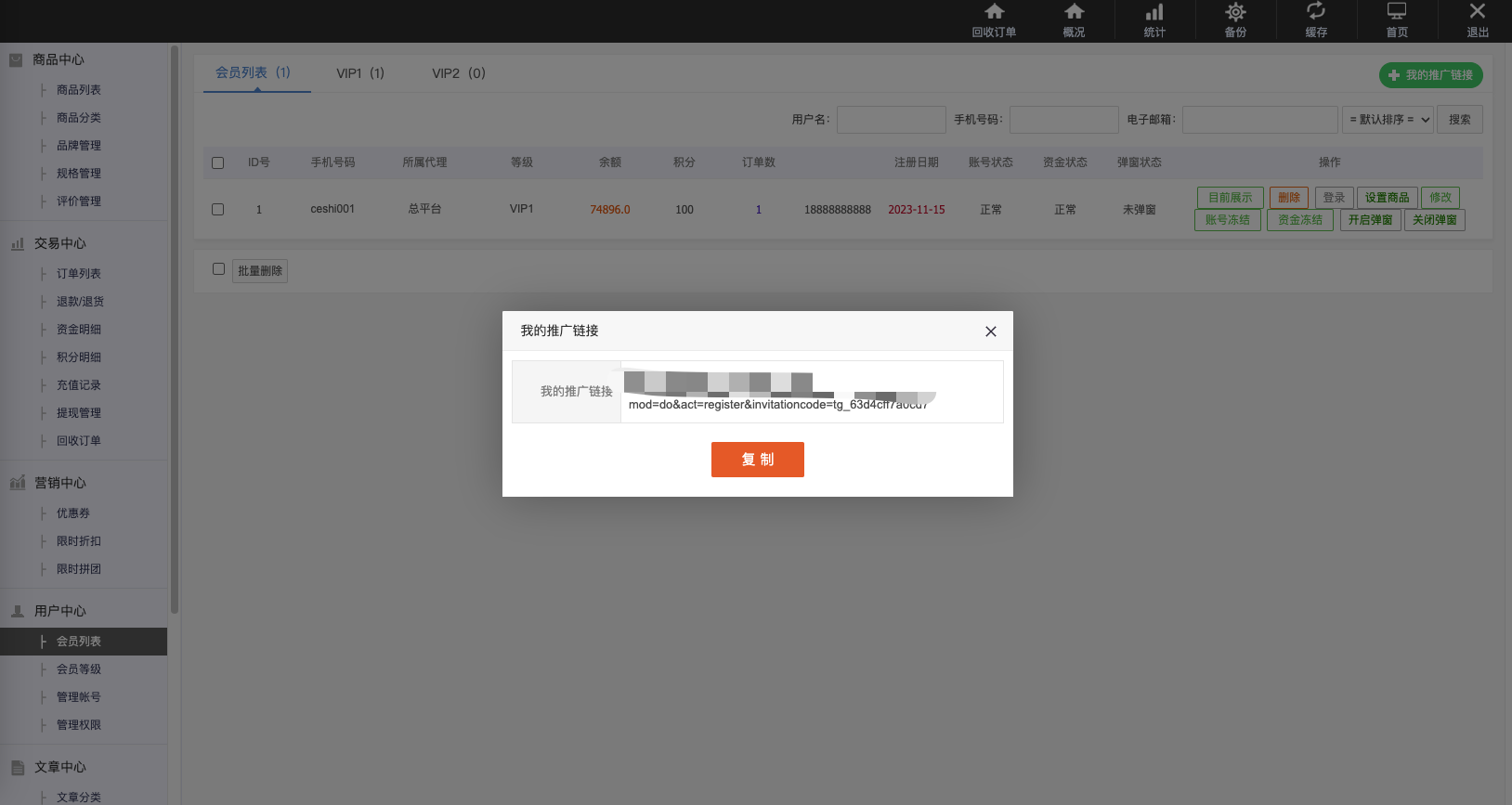Go to 限时拼团 in the sidebar
The height and width of the screenshot is (805, 1512).
coord(79,569)
